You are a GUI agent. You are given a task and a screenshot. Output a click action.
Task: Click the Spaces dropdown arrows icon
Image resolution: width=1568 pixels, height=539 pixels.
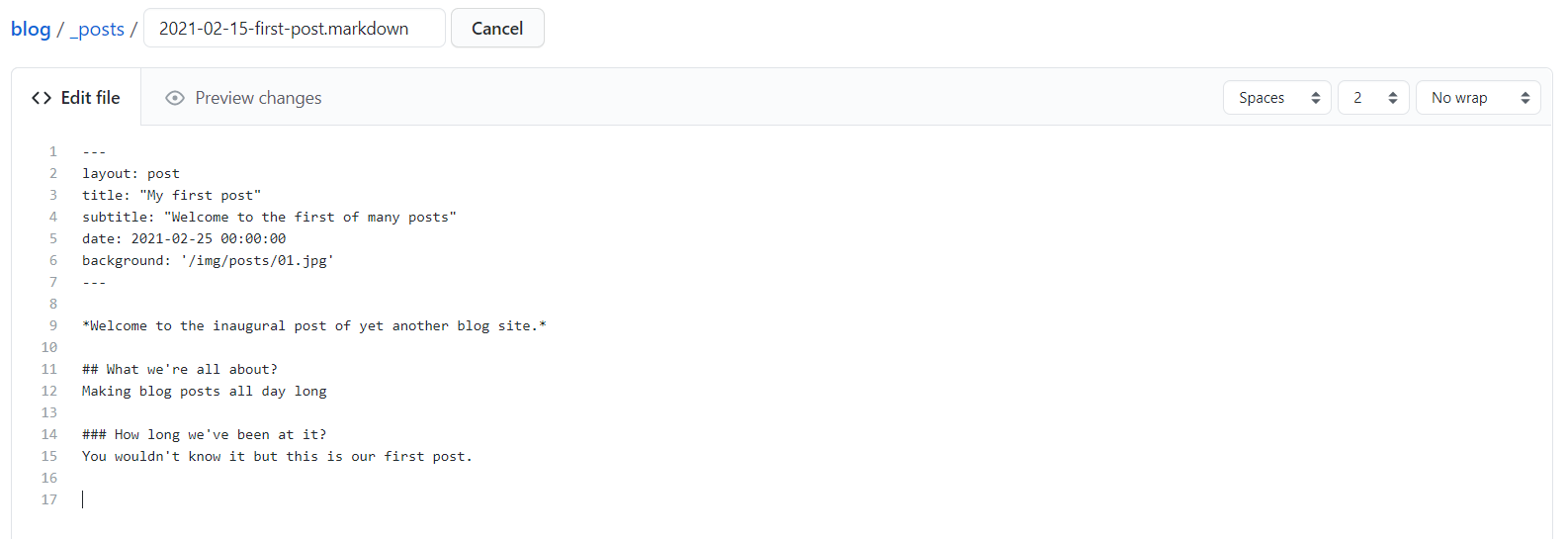point(1316,98)
